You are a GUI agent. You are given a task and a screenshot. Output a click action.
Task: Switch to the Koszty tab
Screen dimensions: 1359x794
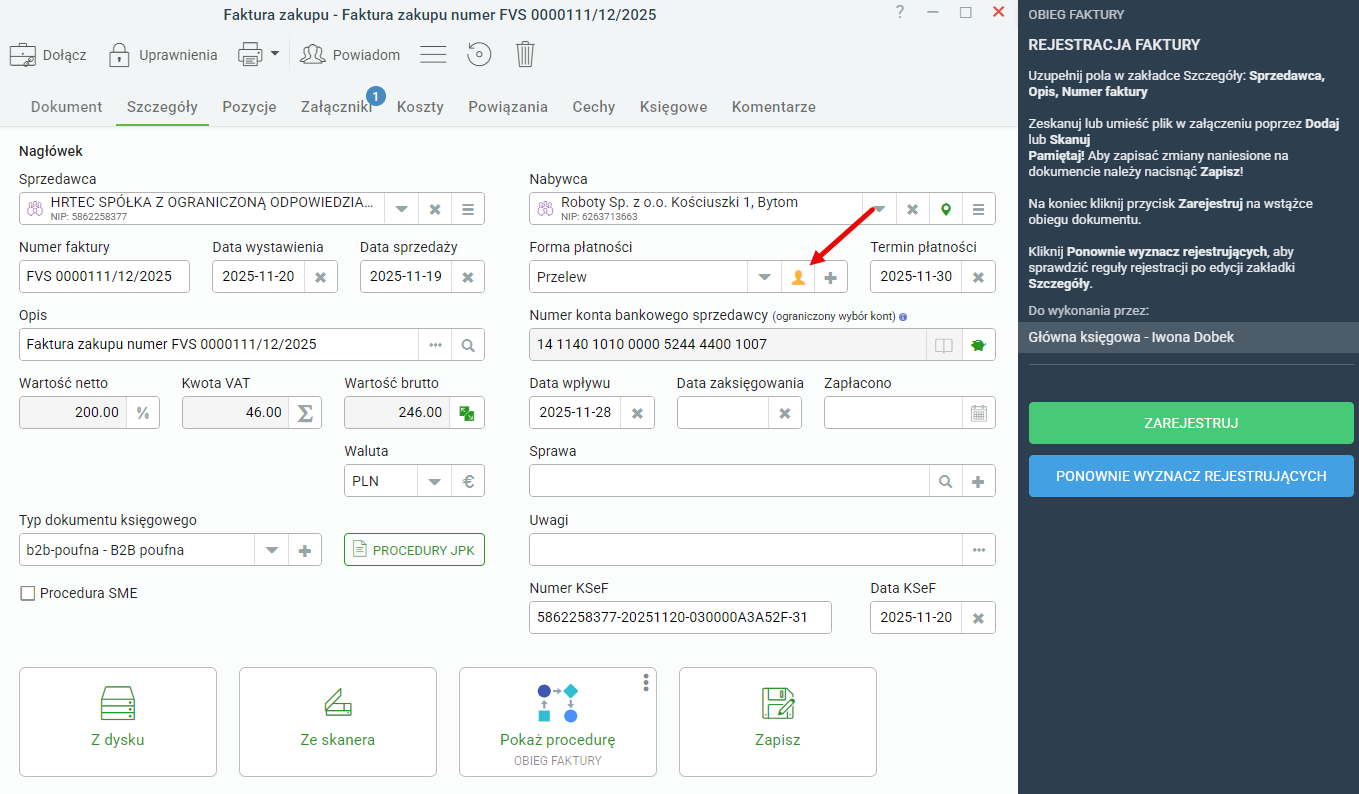pyautogui.click(x=420, y=107)
